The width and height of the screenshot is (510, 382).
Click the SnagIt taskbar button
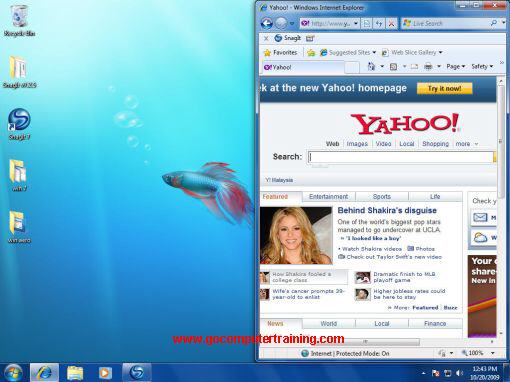pos(137,373)
